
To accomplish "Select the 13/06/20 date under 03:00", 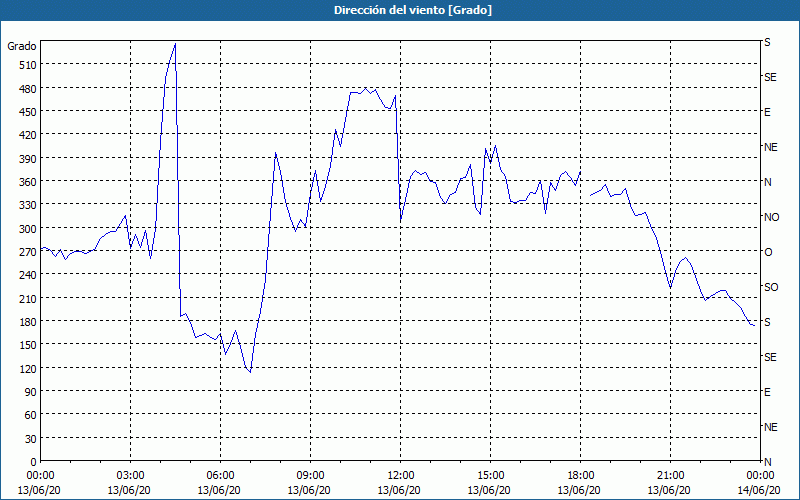I will (130, 490).
